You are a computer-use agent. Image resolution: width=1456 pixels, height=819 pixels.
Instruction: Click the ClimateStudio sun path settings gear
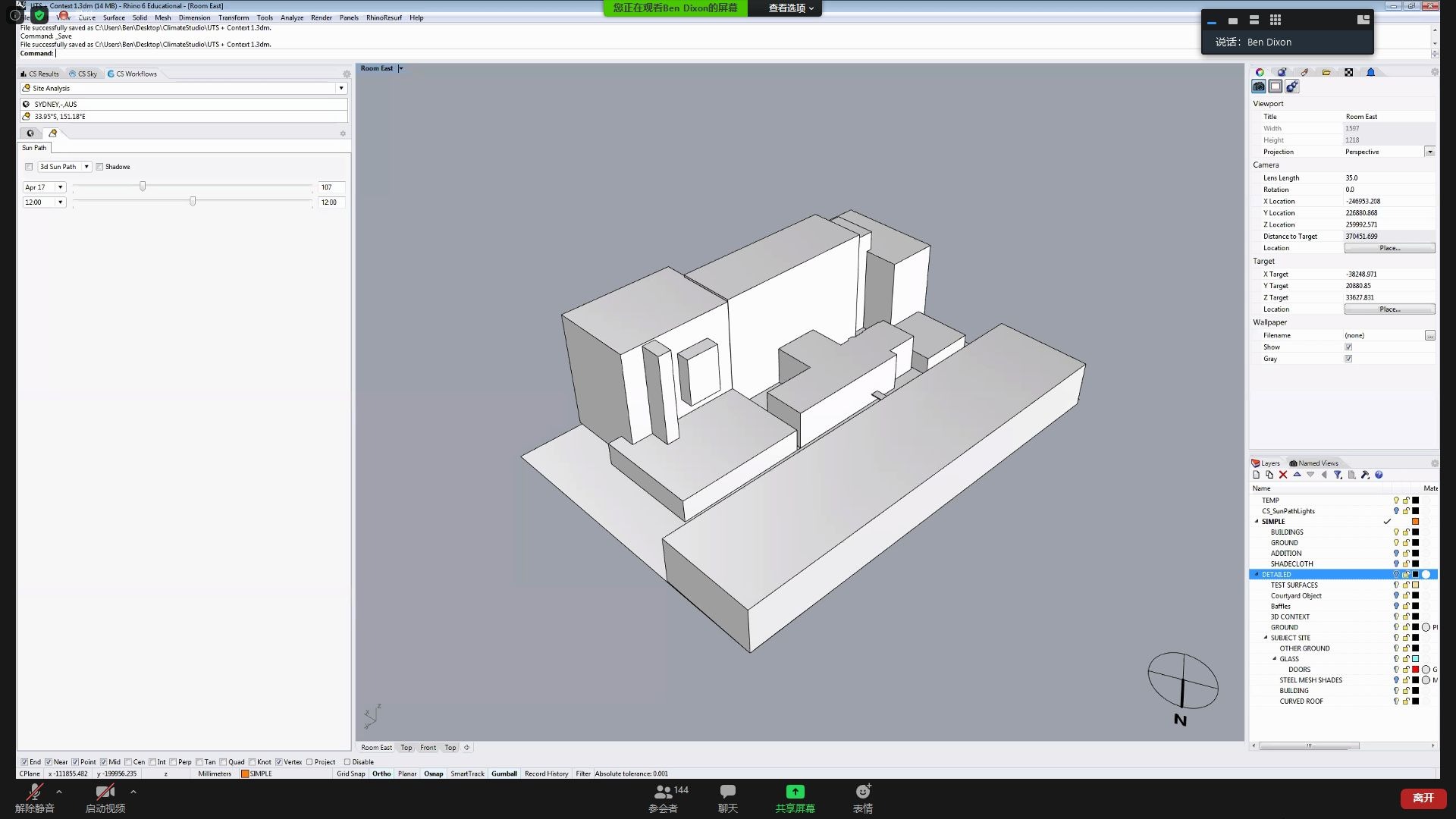[x=343, y=134]
